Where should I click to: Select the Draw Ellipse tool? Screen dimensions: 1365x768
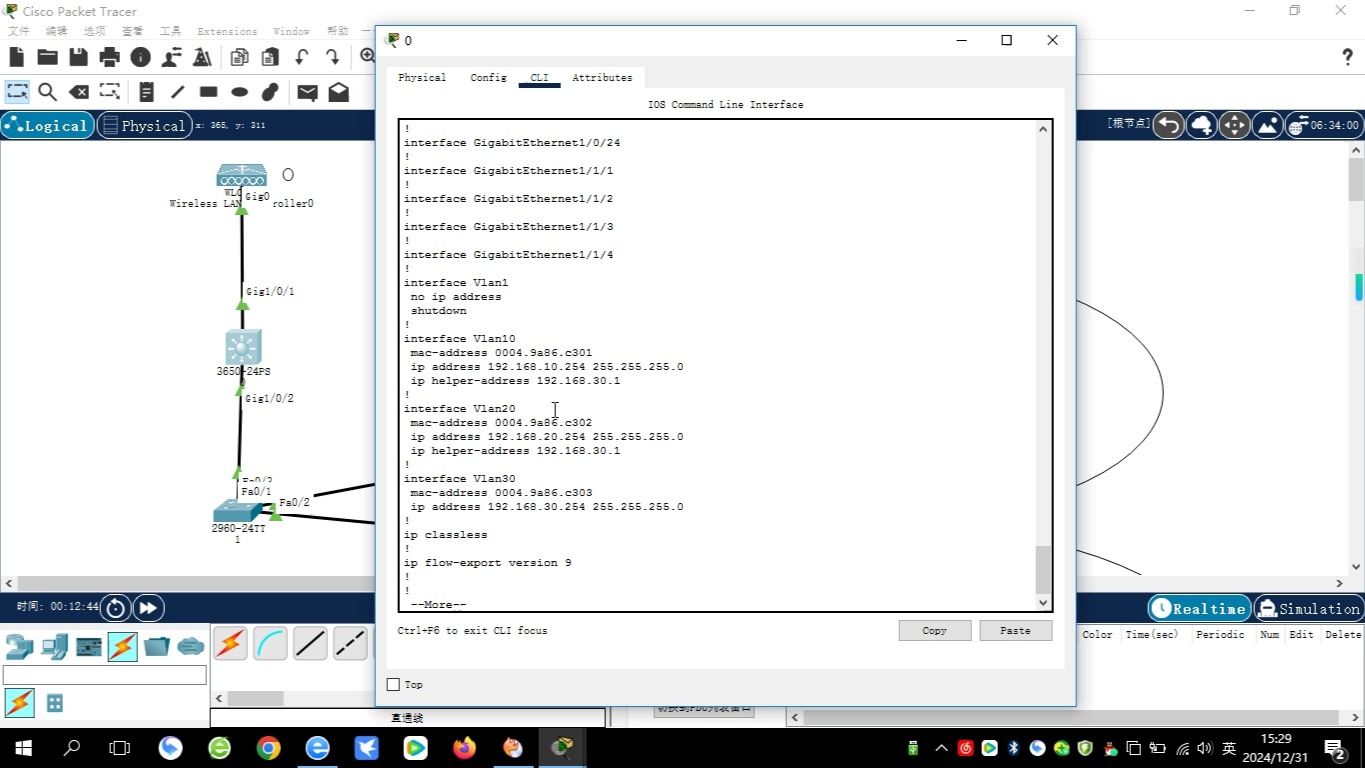[x=239, y=92]
